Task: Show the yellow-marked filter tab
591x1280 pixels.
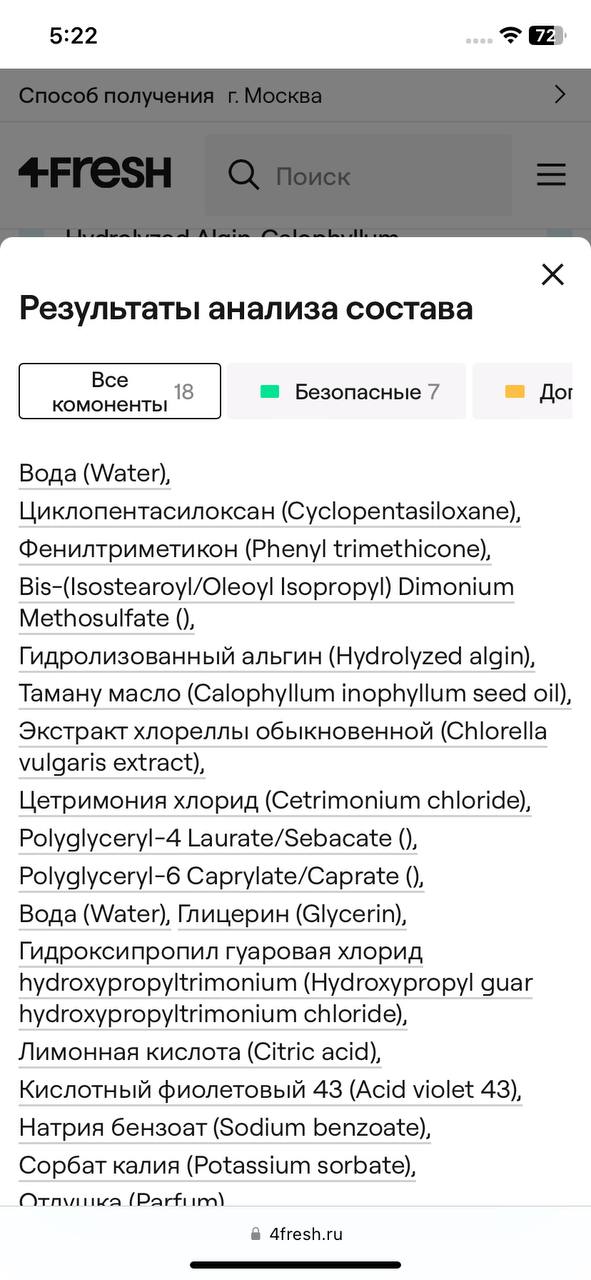Action: click(x=522, y=391)
